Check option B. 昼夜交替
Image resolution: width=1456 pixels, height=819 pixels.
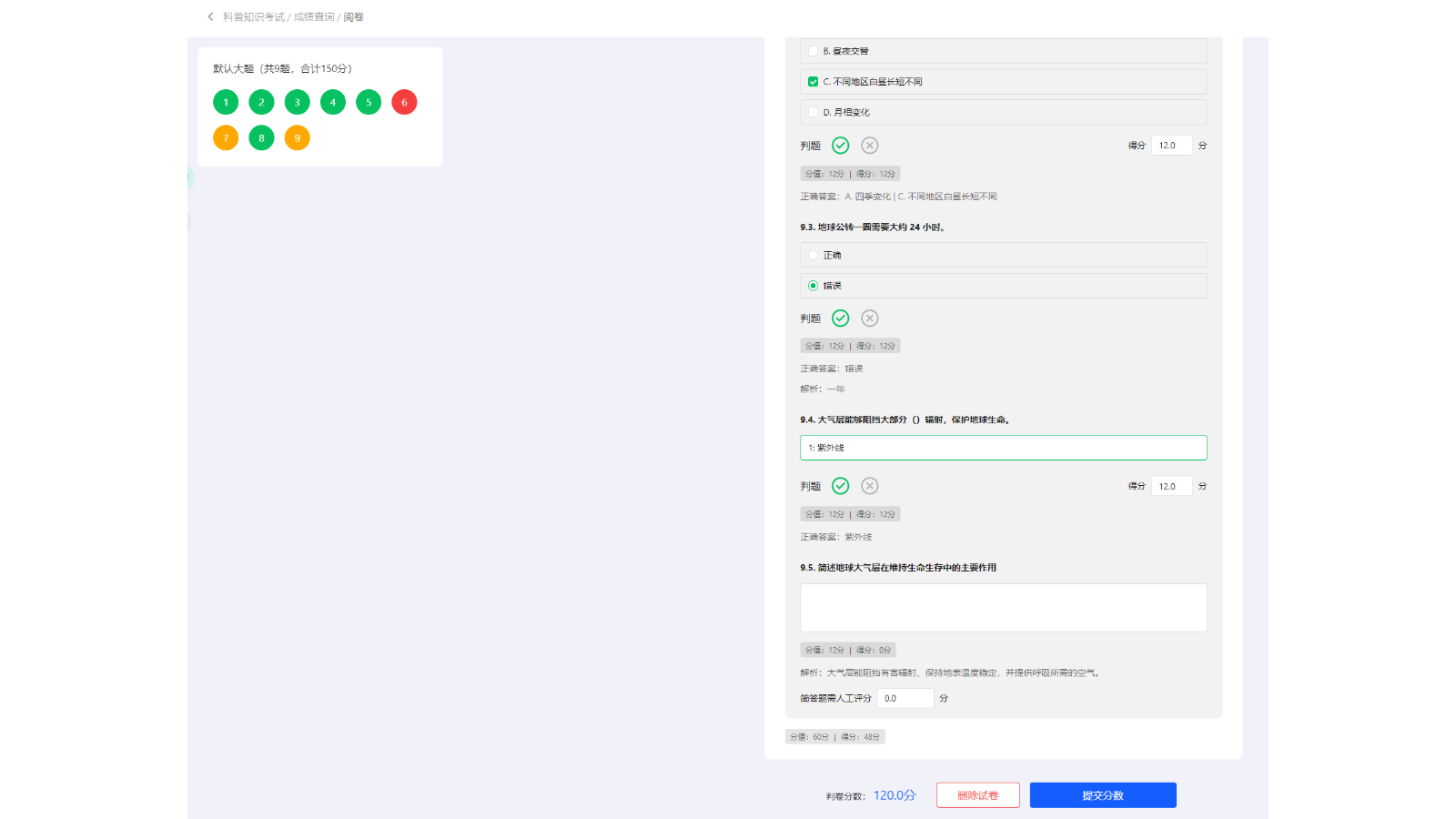click(x=813, y=52)
